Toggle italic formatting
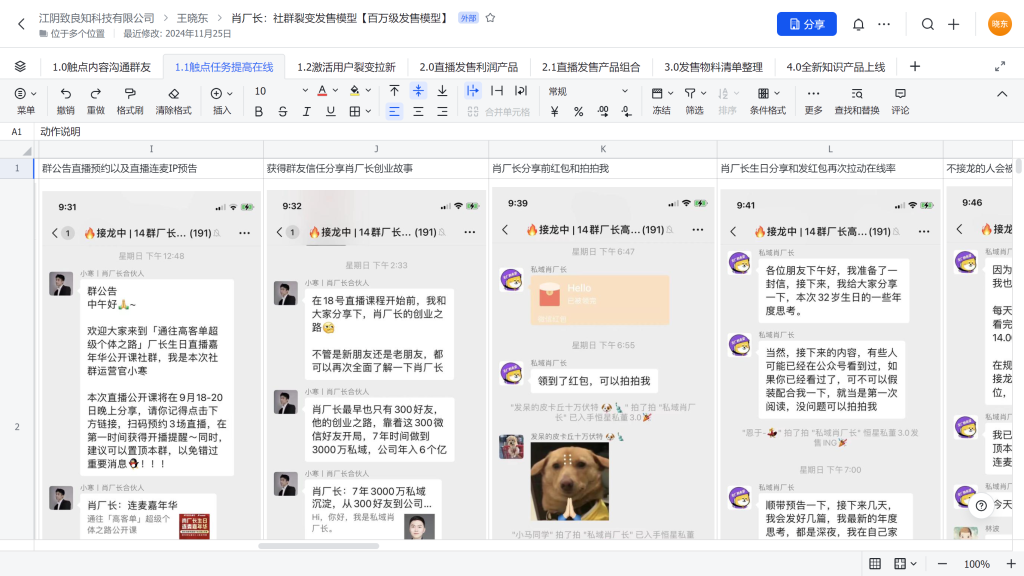 pos(306,112)
